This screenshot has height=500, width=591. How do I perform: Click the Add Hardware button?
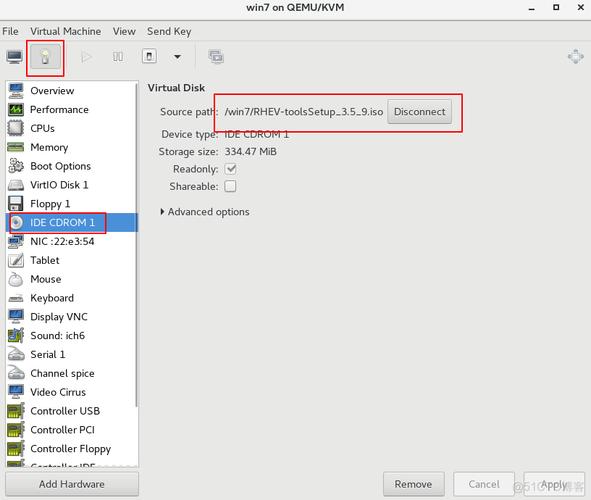tap(72, 484)
